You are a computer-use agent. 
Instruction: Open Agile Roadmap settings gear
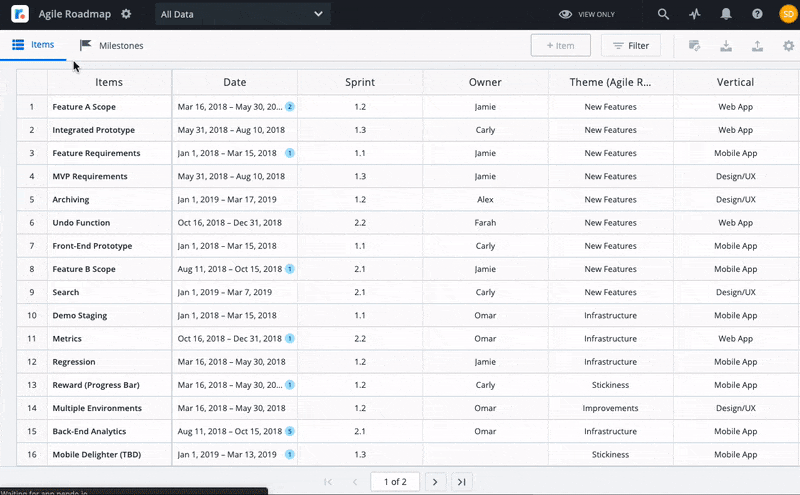(126, 14)
